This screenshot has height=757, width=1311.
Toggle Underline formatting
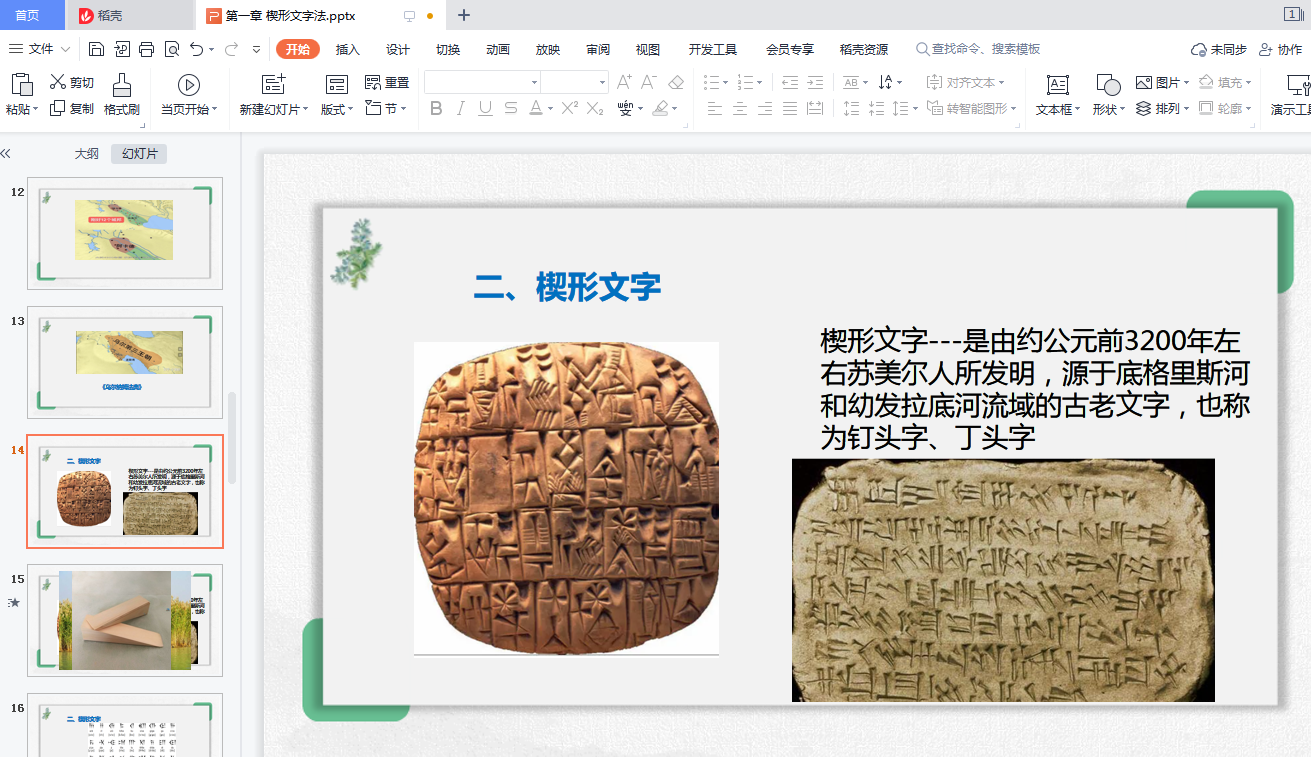[x=485, y=109]
